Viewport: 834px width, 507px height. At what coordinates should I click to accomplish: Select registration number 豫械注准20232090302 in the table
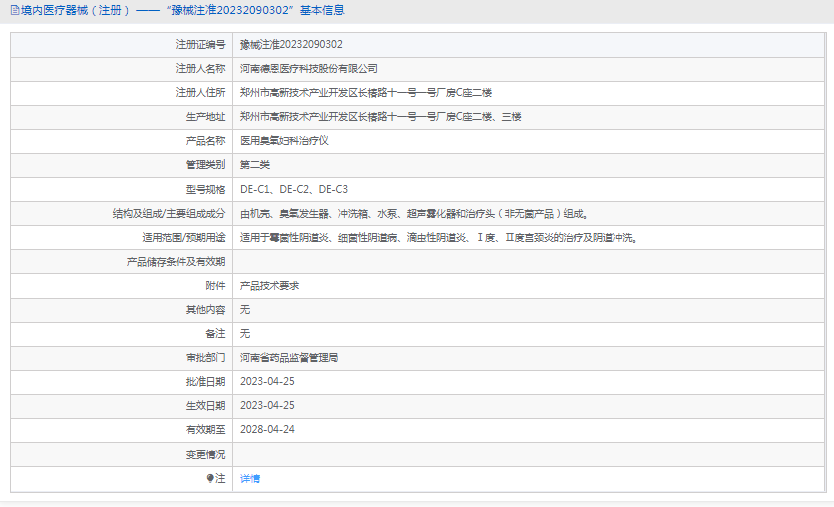click(x=291, y=45)
